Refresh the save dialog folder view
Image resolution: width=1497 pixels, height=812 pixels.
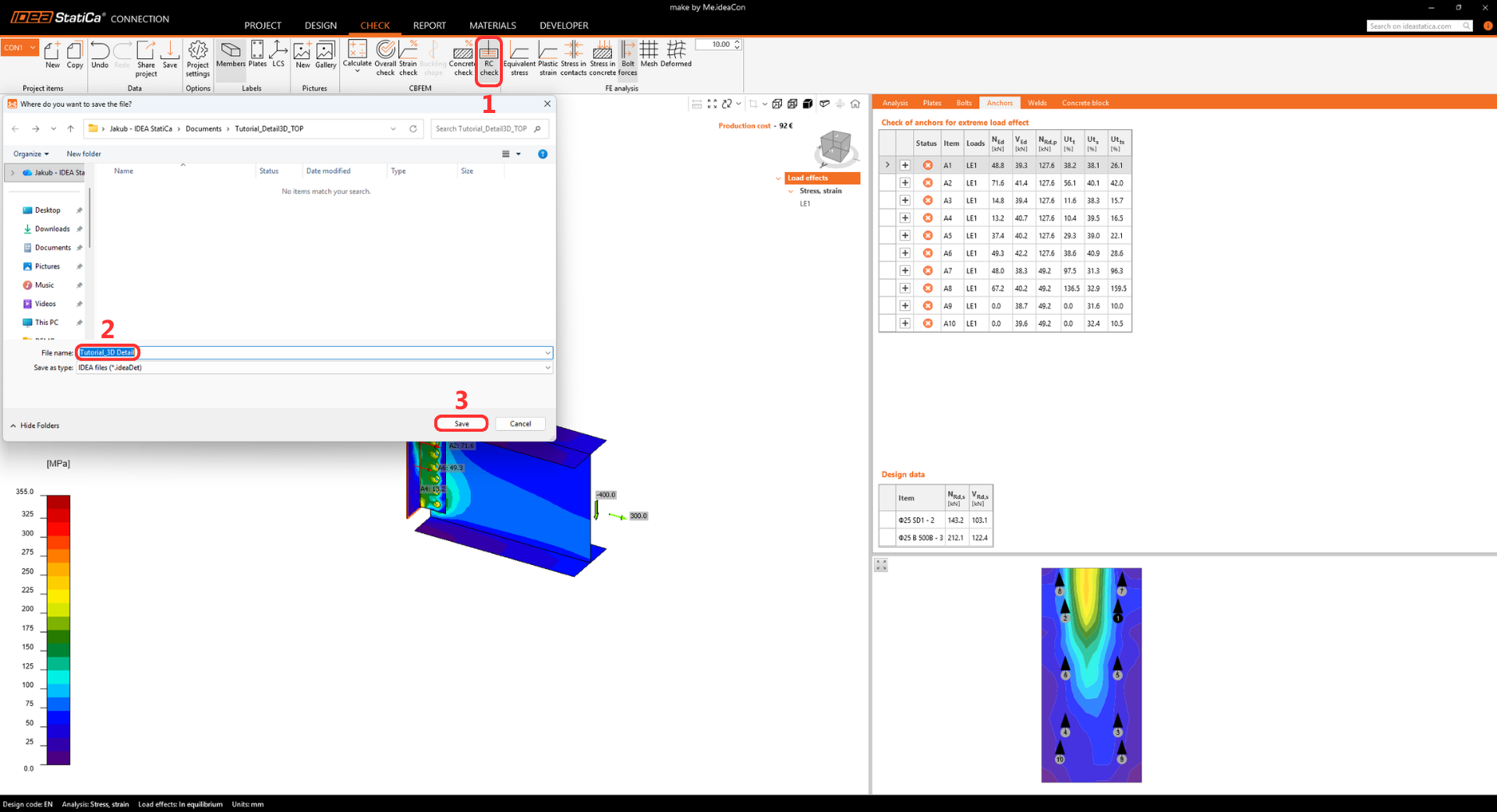[x=413, y=129]
